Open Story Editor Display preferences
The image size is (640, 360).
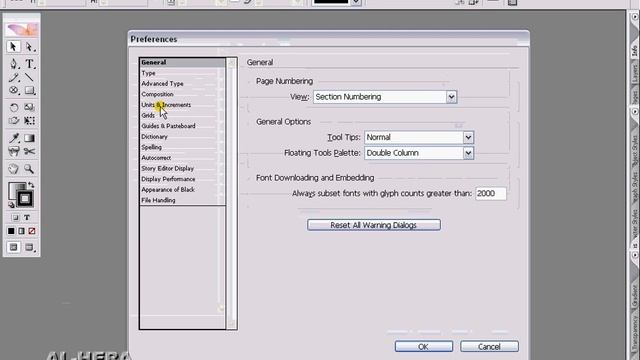[x=182, y=169]
